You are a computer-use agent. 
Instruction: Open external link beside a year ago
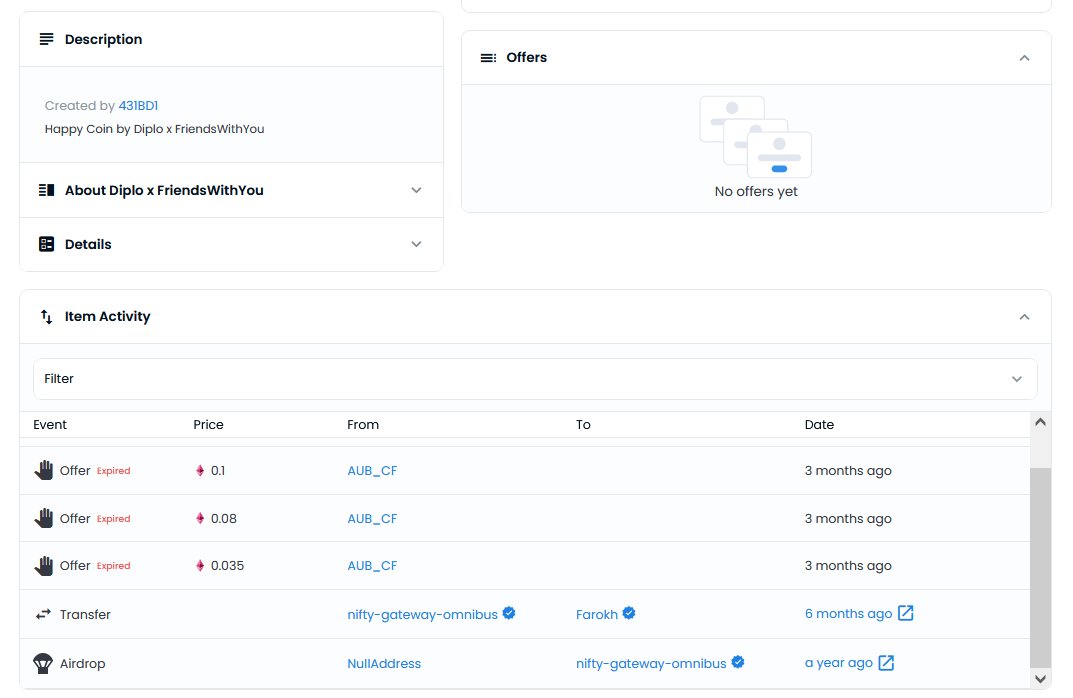886,662
